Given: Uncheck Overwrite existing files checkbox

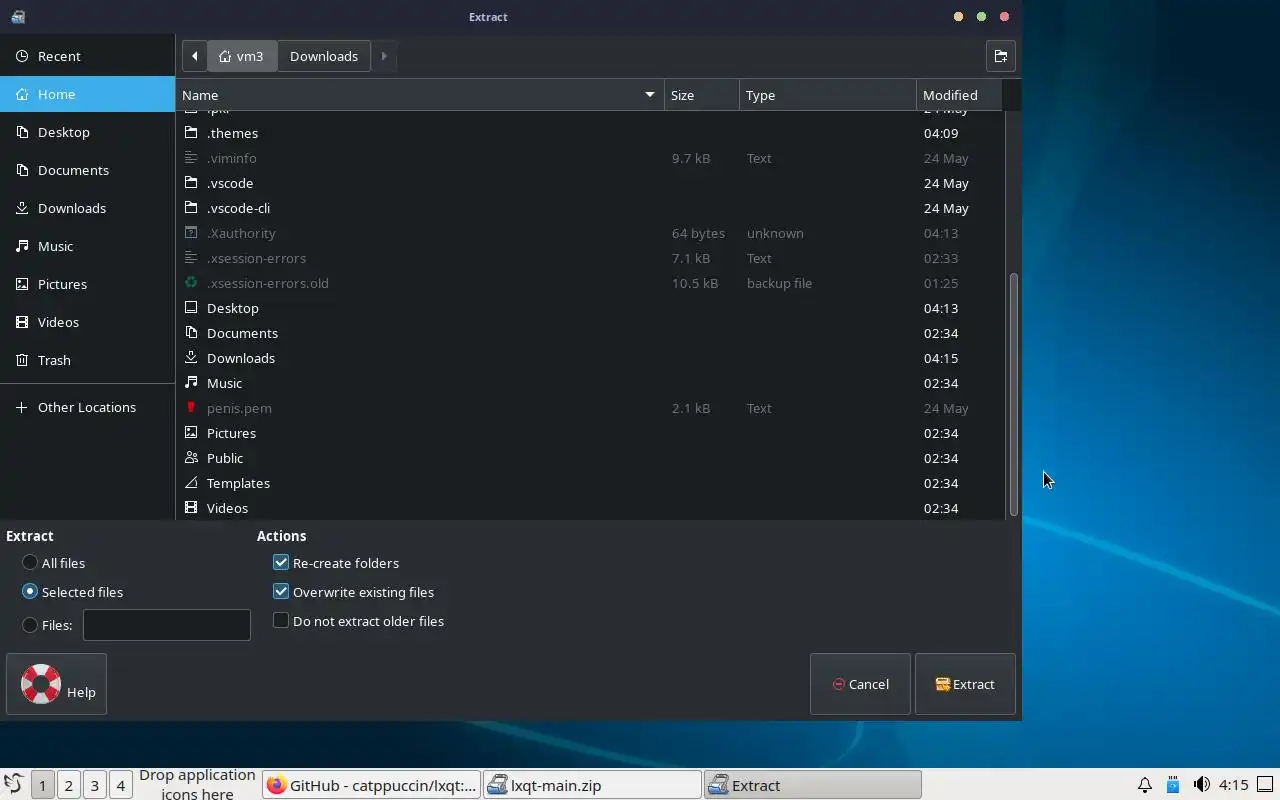Looking at the screenshot, I should (x=281, y=592).
